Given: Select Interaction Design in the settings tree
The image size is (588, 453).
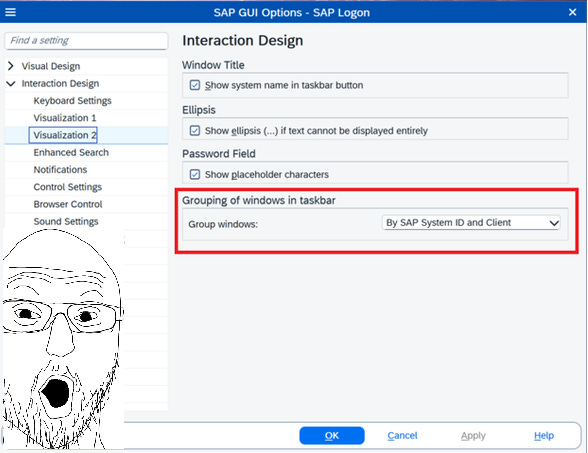Looking at the screenshot, I should click(60, 83).
